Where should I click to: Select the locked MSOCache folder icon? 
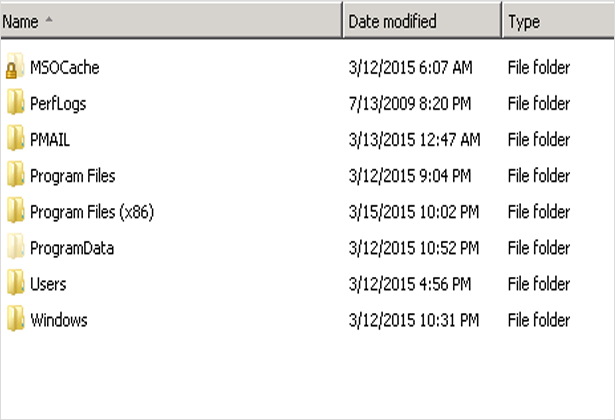click(x=15, y=66)
